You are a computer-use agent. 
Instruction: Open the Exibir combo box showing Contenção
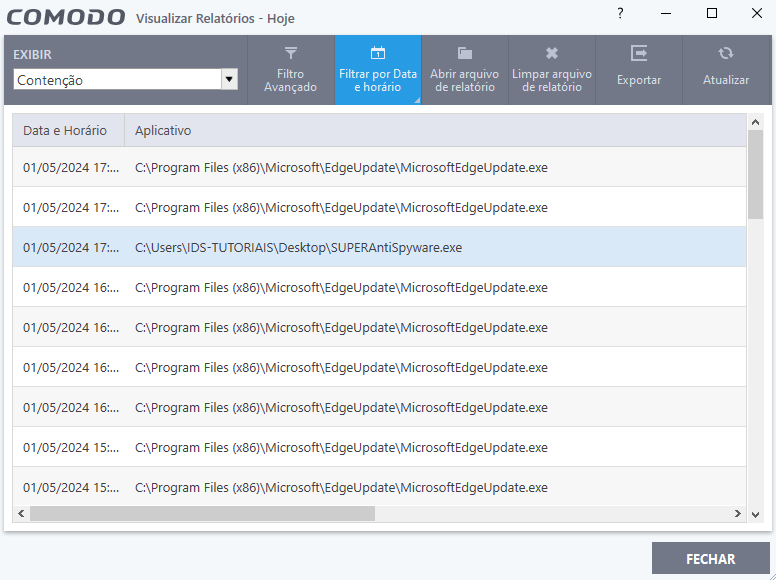(116, 80)
